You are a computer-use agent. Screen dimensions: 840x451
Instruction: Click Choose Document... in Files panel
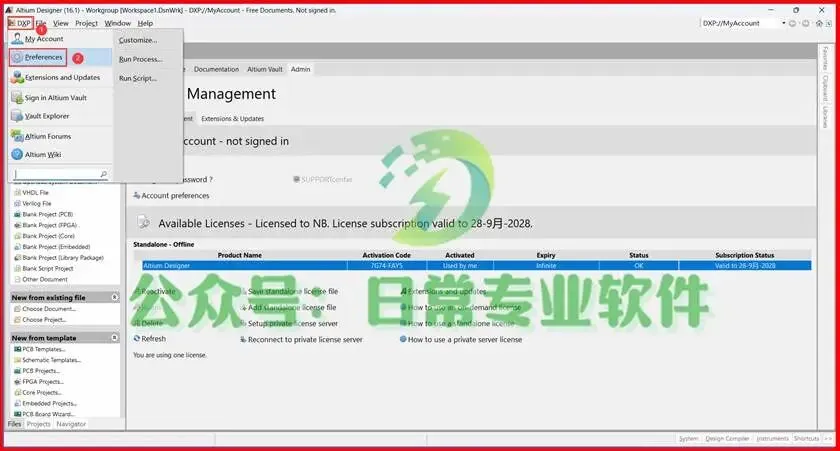coord(49,309)
